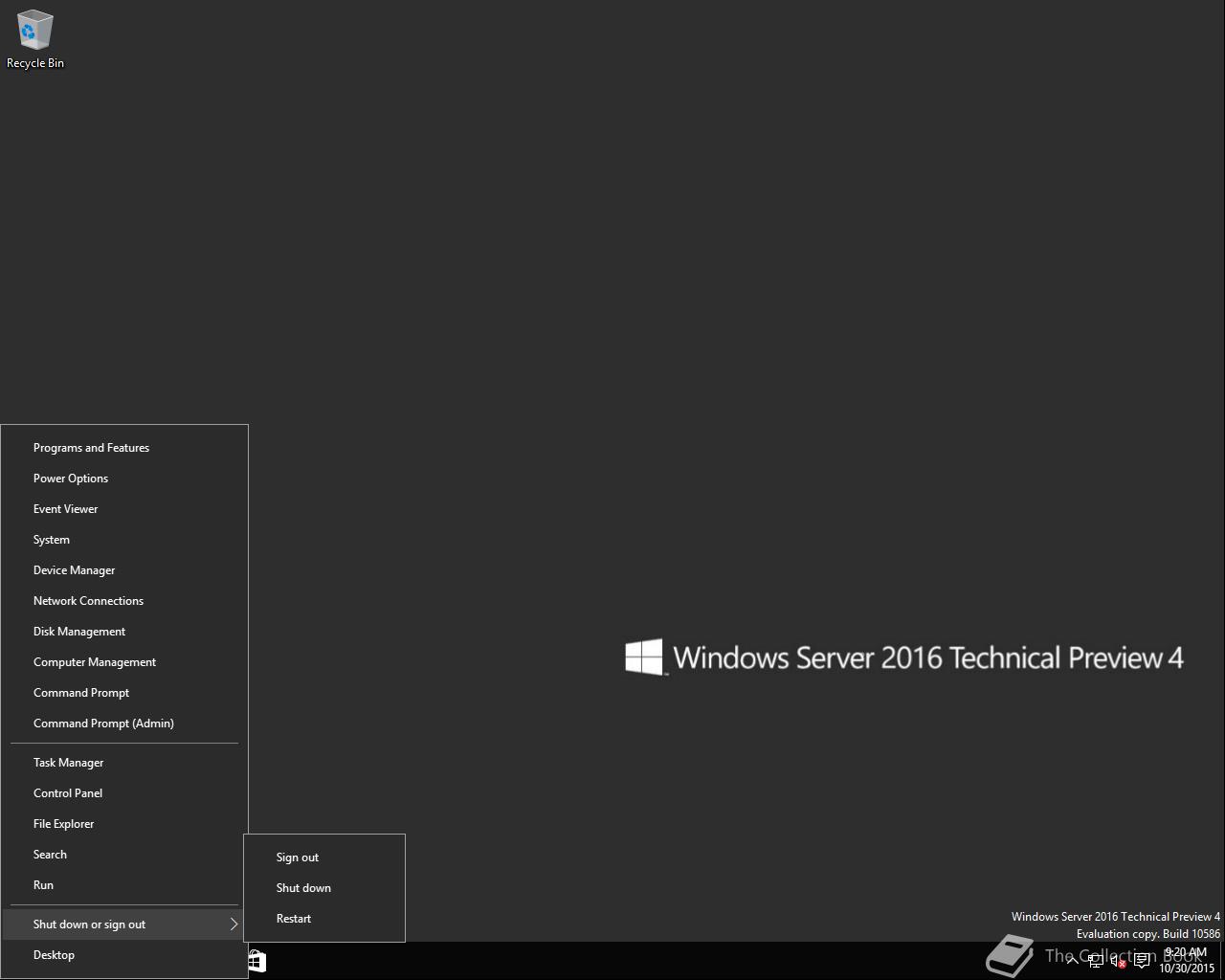Open the network status tray icon
1225x980 pixels.
pos(1096,961)
